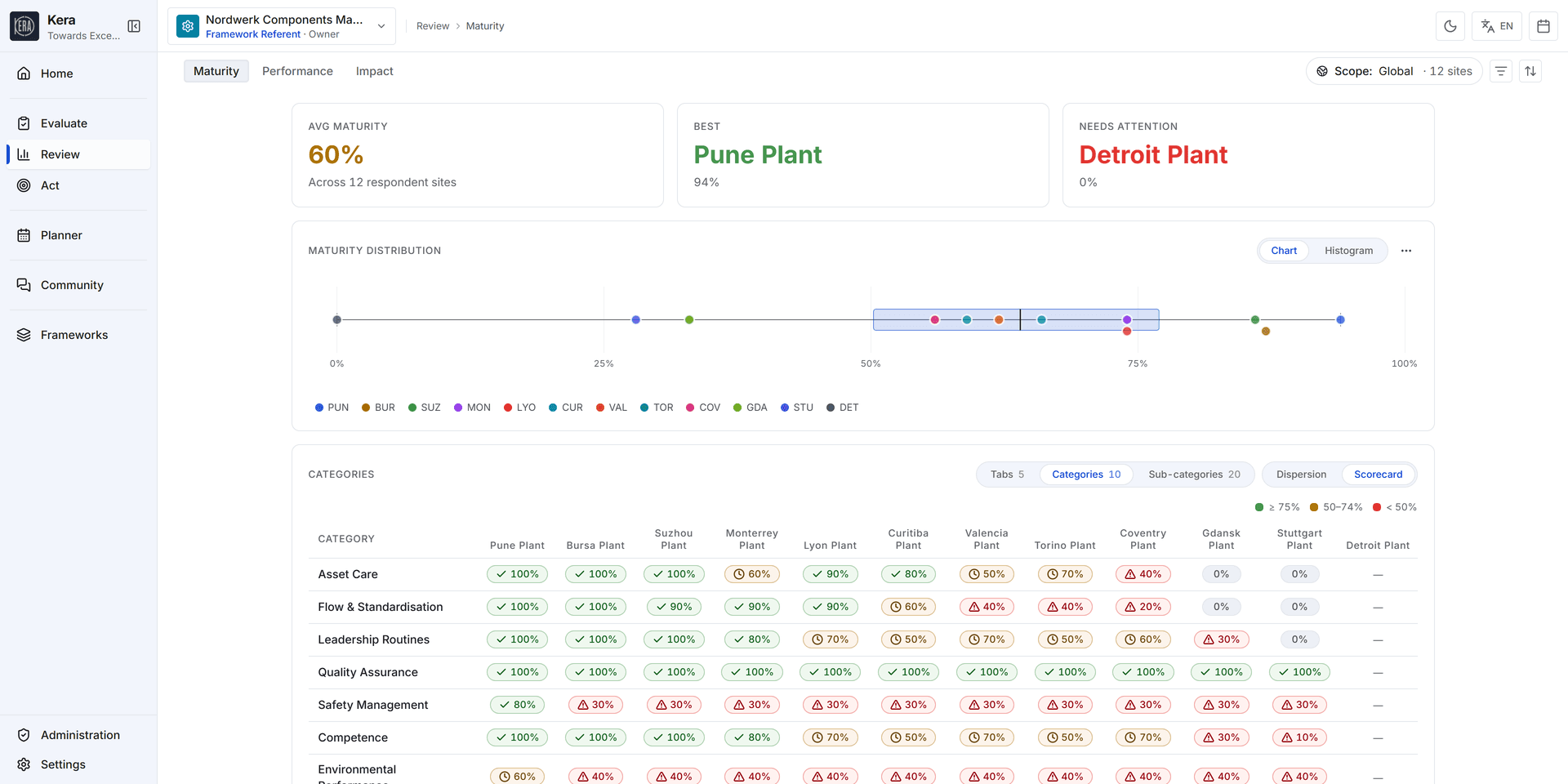Open the Community page
Image resolution: width=1568 pixels, height=784 pixels.
(79, 285)
